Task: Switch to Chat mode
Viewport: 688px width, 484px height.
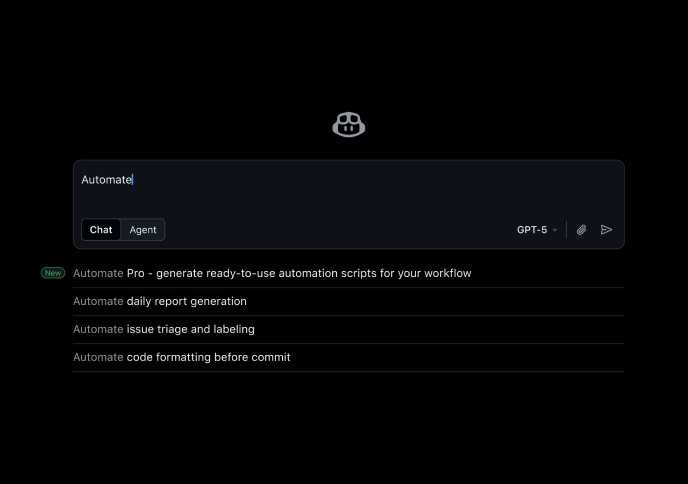Action: click(101, 230)
